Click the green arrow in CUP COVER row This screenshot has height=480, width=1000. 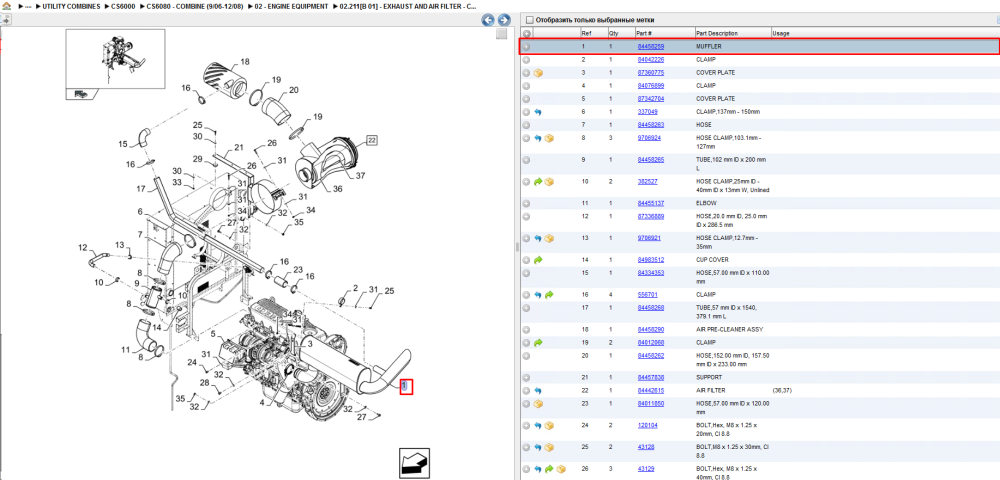538,260
